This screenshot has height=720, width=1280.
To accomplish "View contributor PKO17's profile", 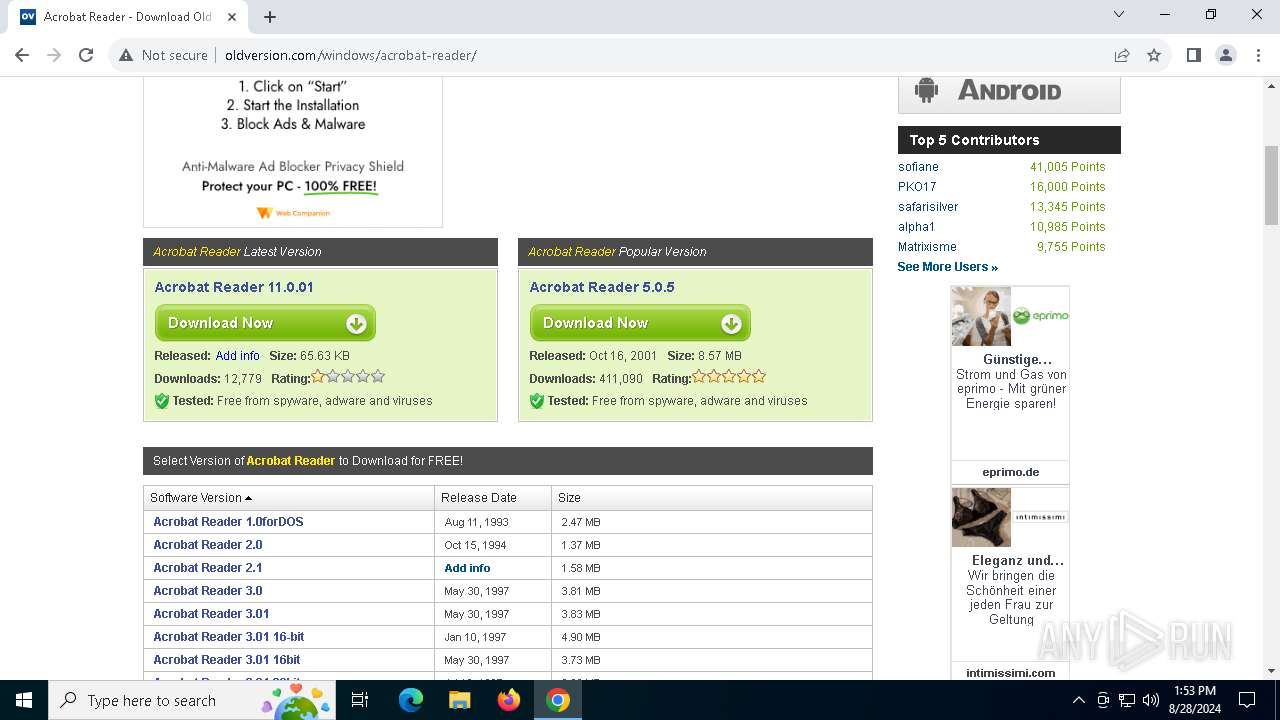I will pos(917,187).
